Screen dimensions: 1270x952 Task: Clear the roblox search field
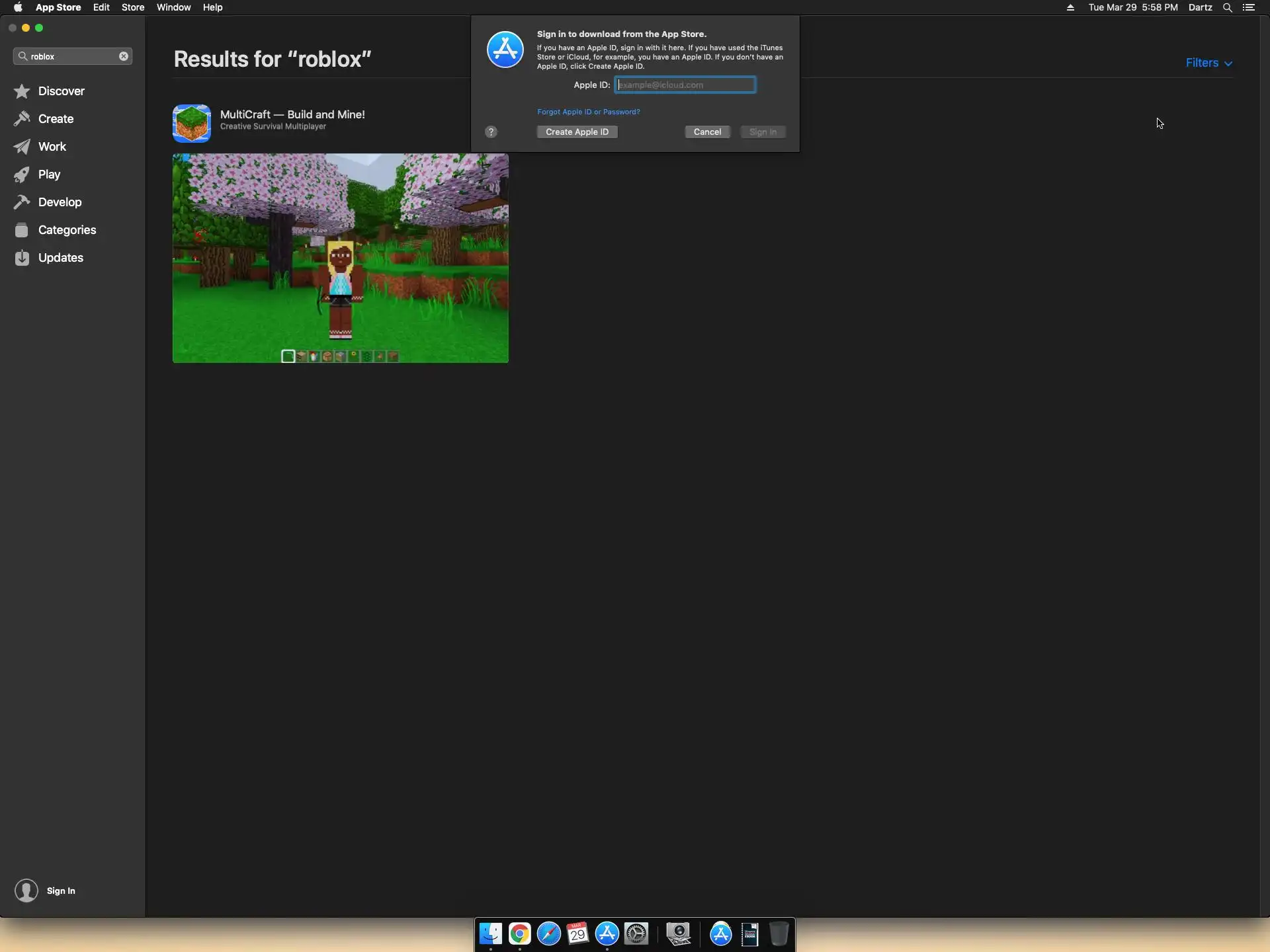124,56
